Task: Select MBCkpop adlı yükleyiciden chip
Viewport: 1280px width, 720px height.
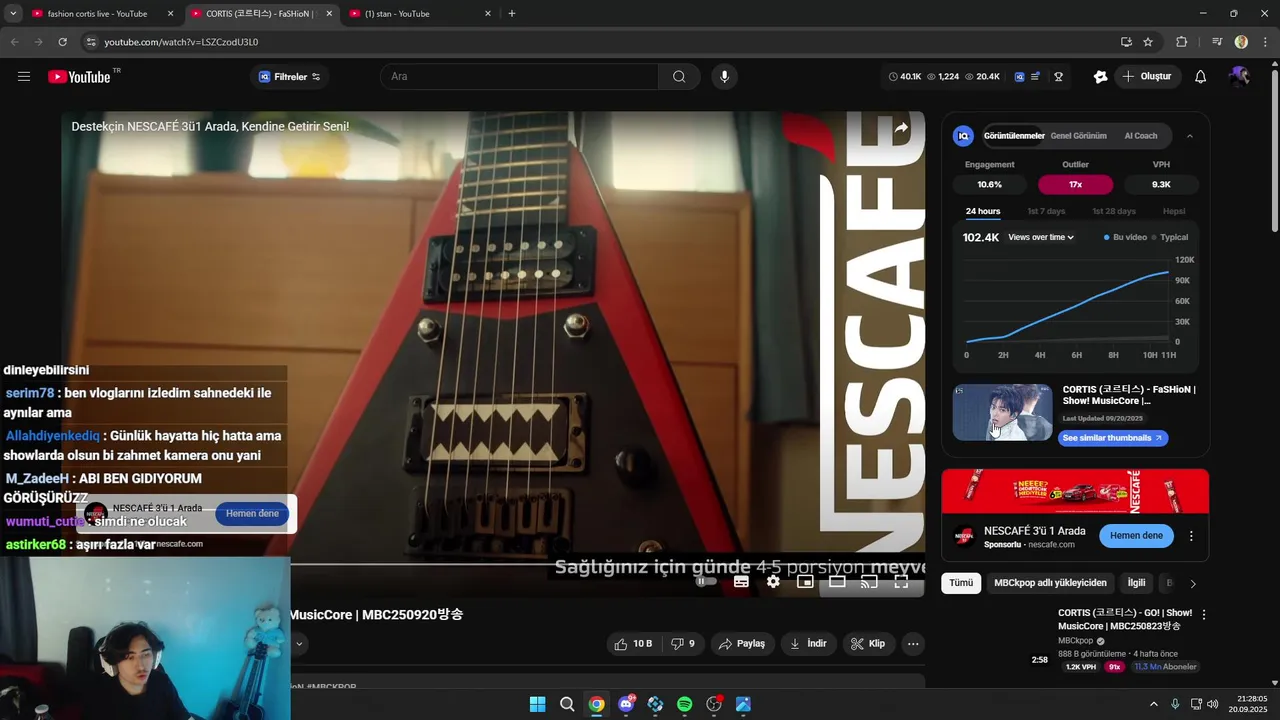Action: pyautogui.click(x=1050, y=583)
